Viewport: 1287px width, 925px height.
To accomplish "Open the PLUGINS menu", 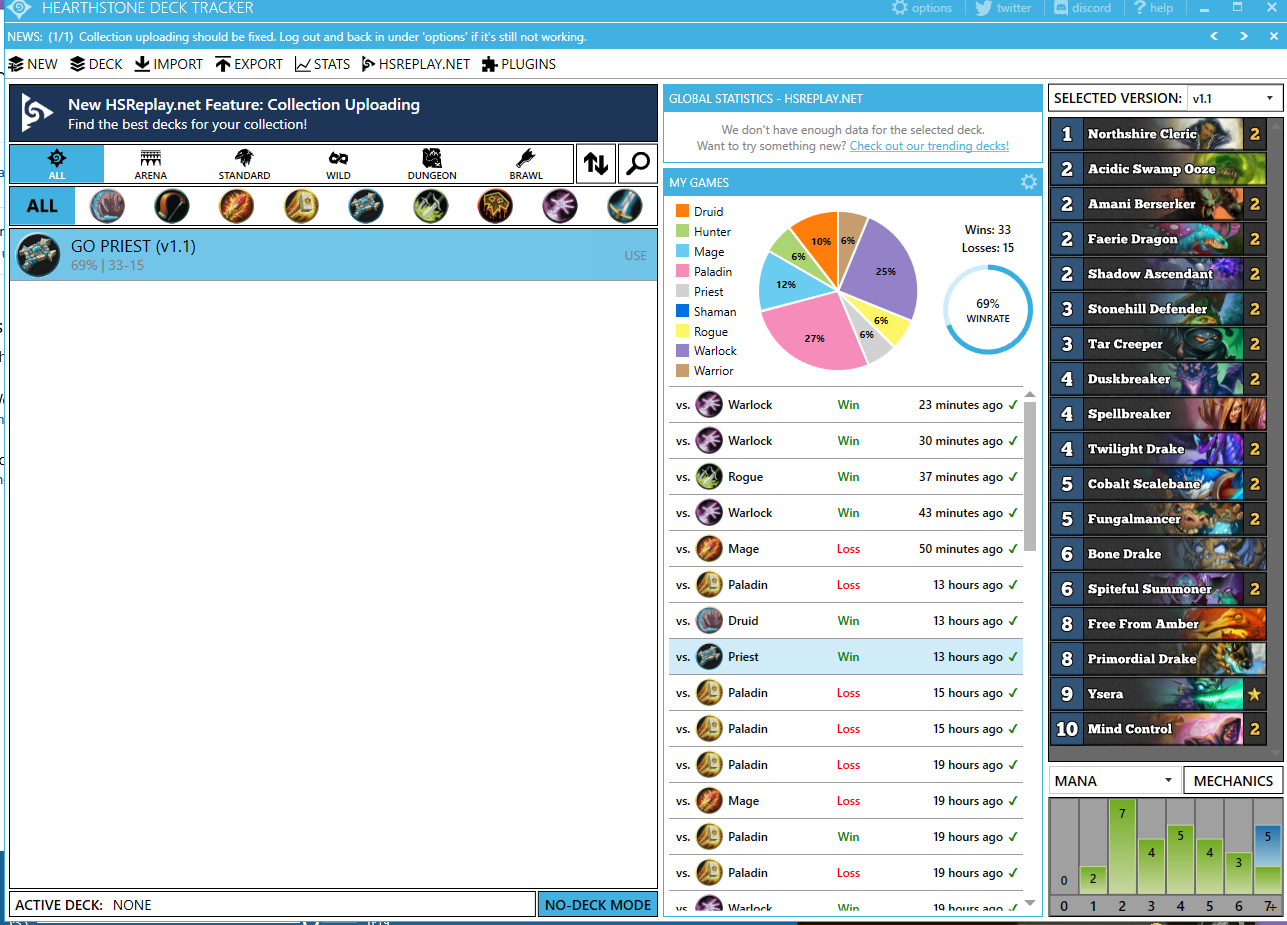I will point(519,64).
